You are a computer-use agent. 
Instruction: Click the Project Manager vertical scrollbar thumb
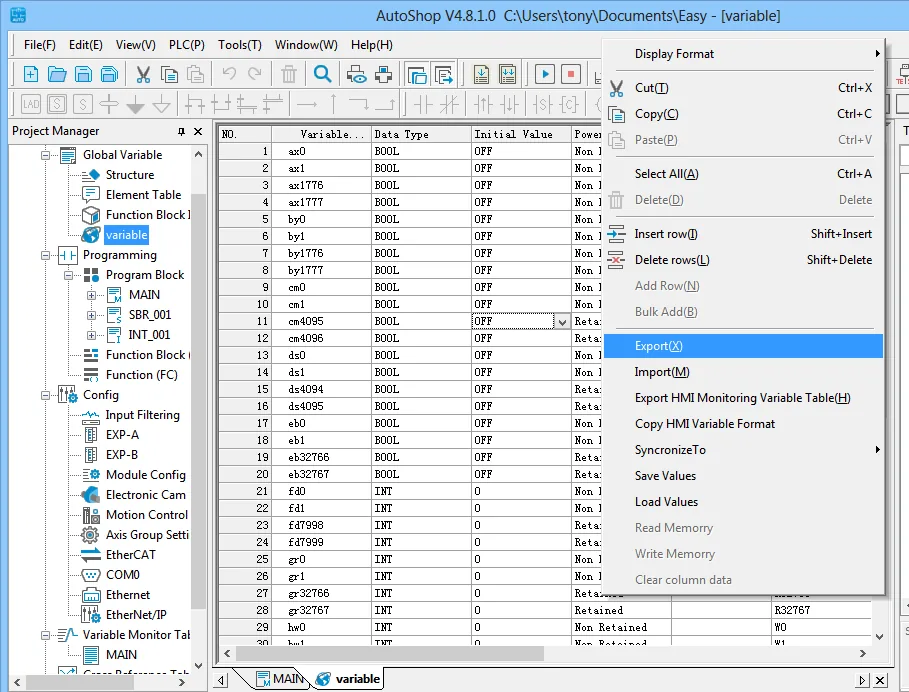198,401
